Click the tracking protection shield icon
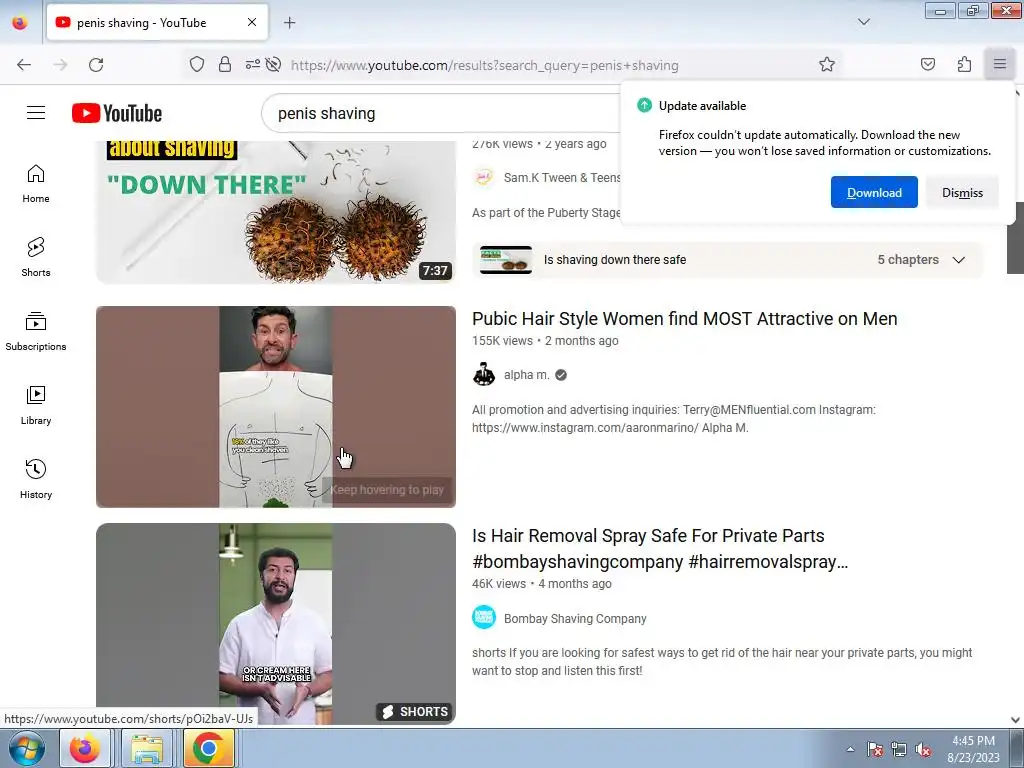 pos(197,64)
